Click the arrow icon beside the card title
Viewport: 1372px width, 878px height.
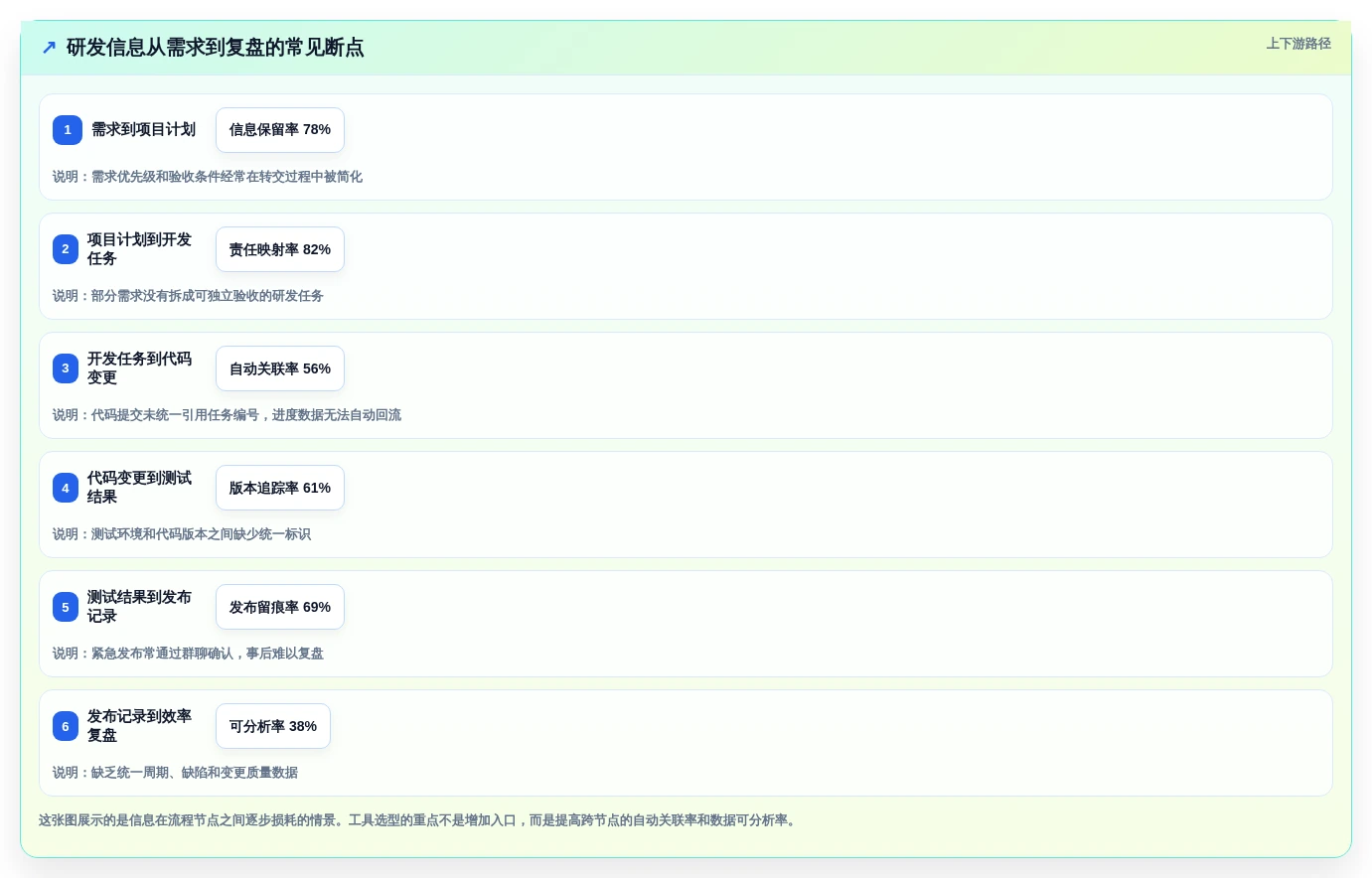point(49,48)
